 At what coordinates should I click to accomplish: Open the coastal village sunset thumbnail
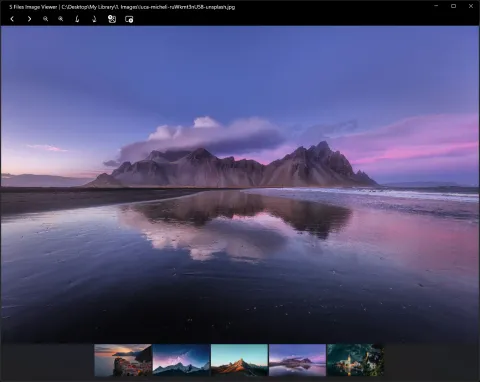tap(123, 360)
